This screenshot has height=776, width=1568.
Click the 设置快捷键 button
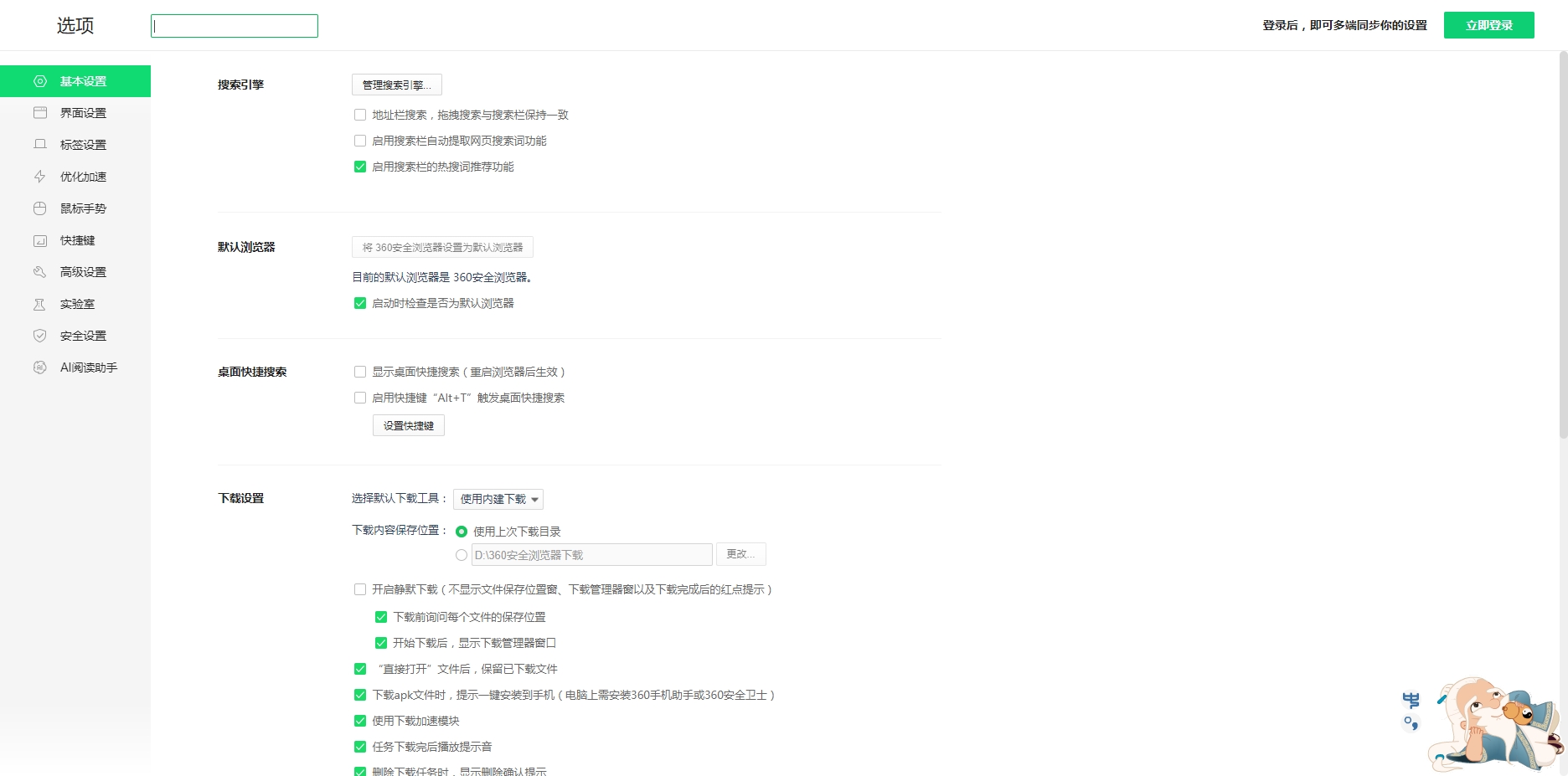[x=408, y=426]
